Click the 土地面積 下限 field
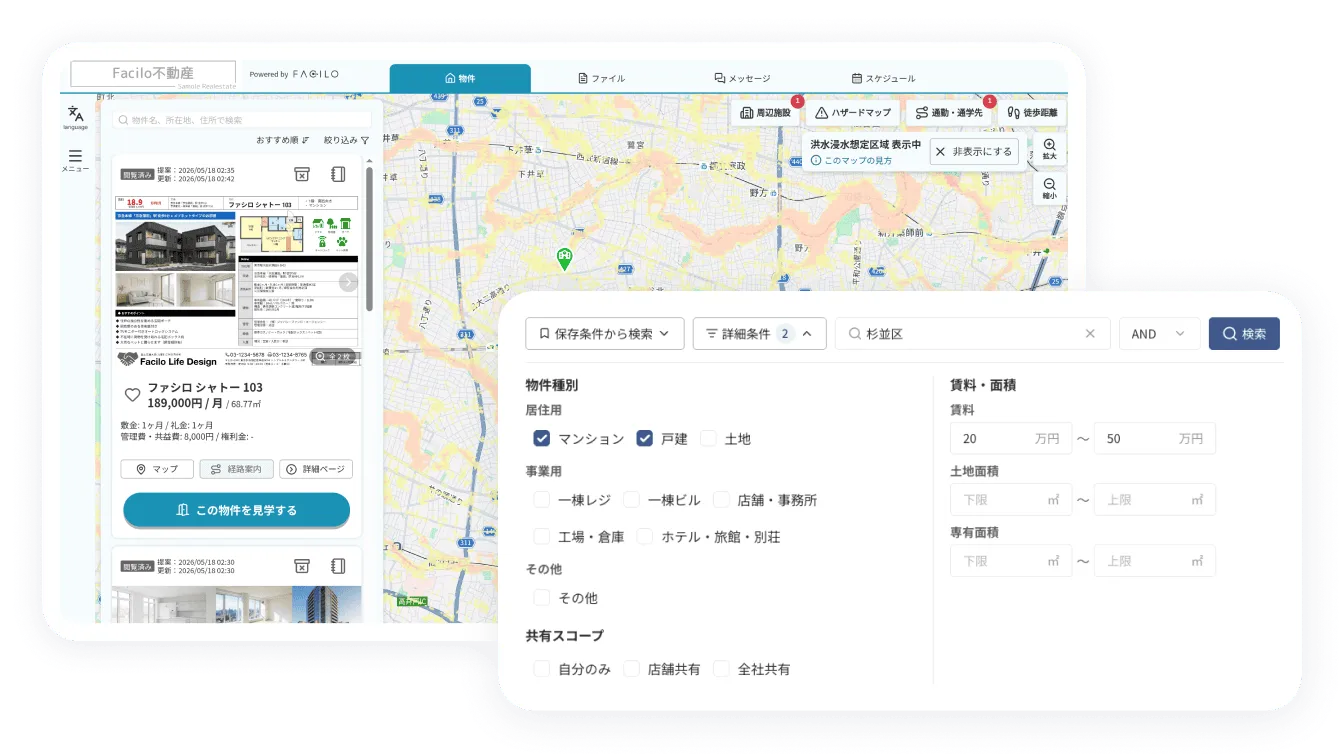Image resolution: width=1344 pixels, height=756 pixels. [x=1011, y=499]
